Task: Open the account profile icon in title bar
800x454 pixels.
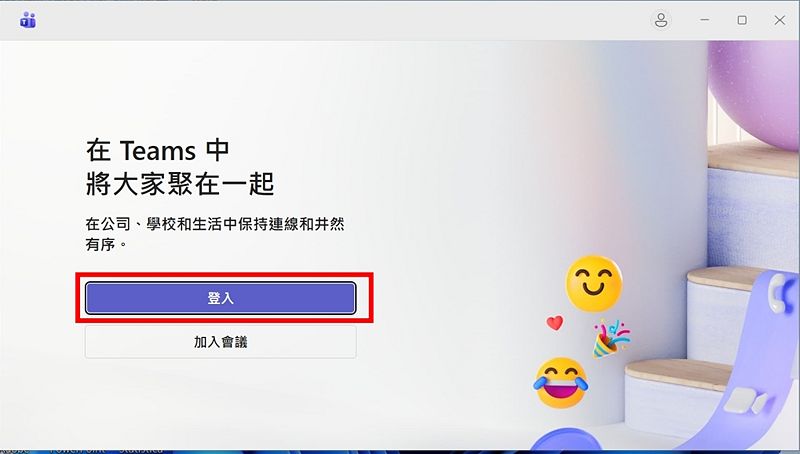Action: pos(661,20)
